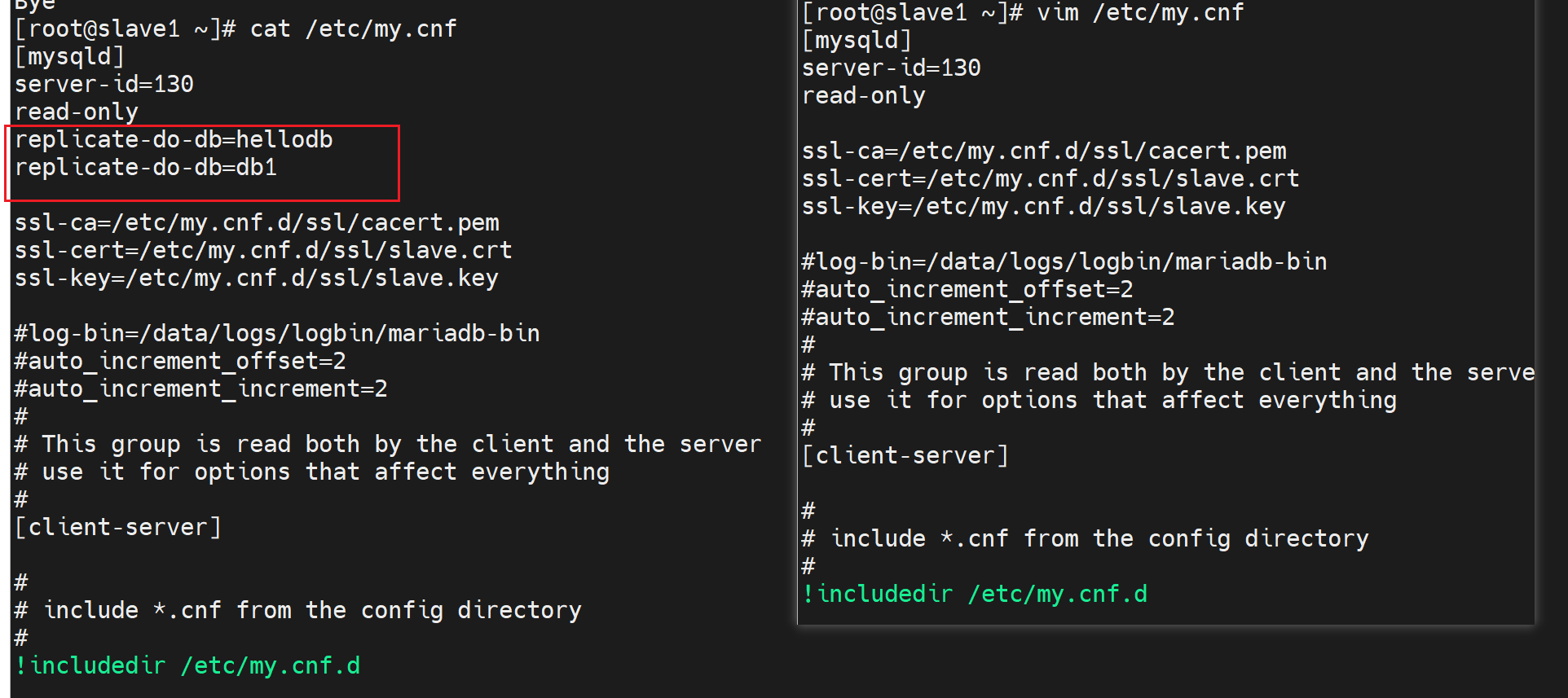The width and height of the screenshot is (1568, 698).
Task: Click 'vim /etc/my.cnf' command in right window
Action: 1140,13
